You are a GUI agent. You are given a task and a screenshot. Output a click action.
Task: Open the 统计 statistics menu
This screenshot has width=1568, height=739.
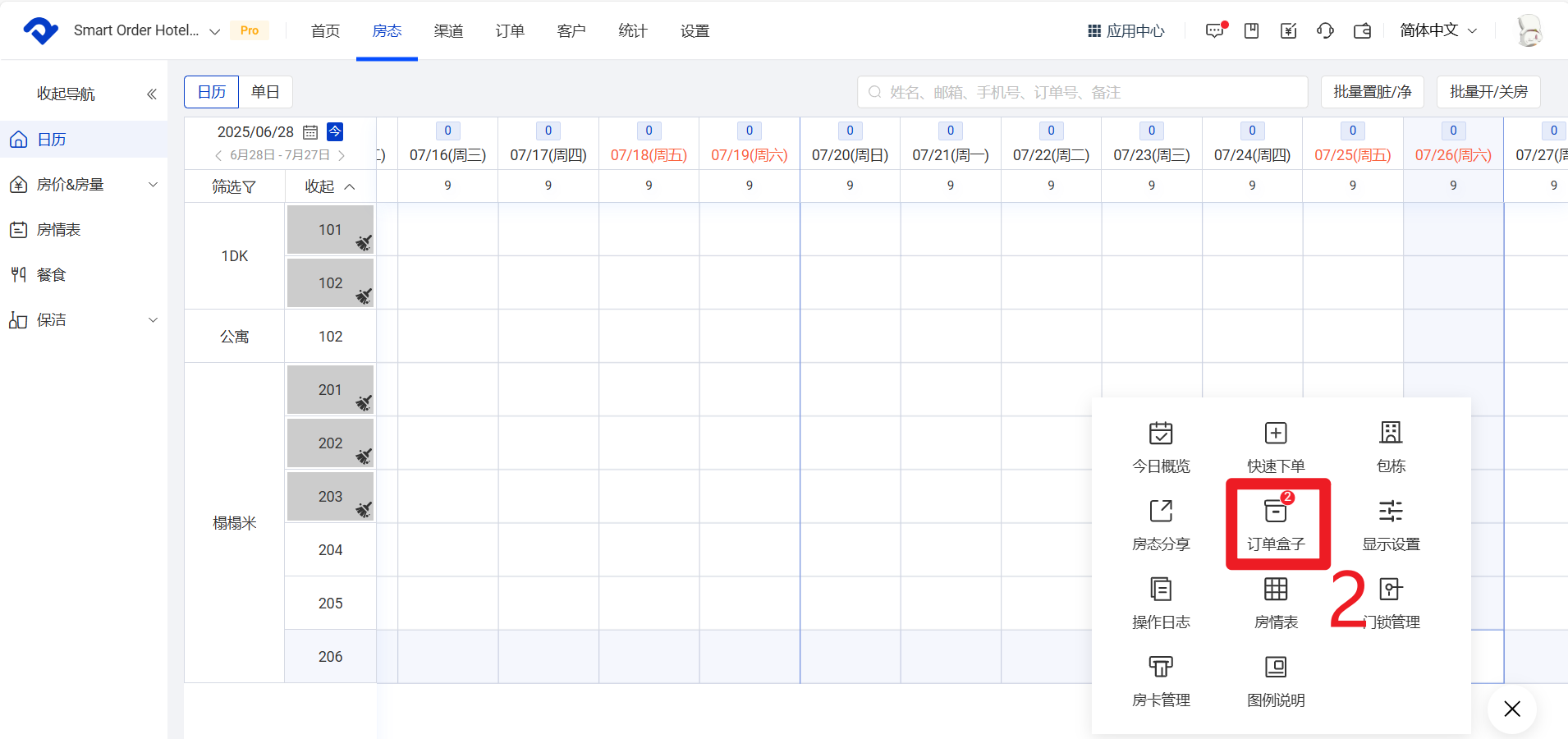coord(633,31)
